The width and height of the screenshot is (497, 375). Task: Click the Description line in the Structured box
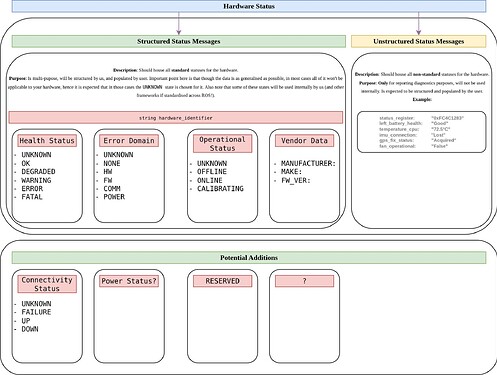[176, 70]
